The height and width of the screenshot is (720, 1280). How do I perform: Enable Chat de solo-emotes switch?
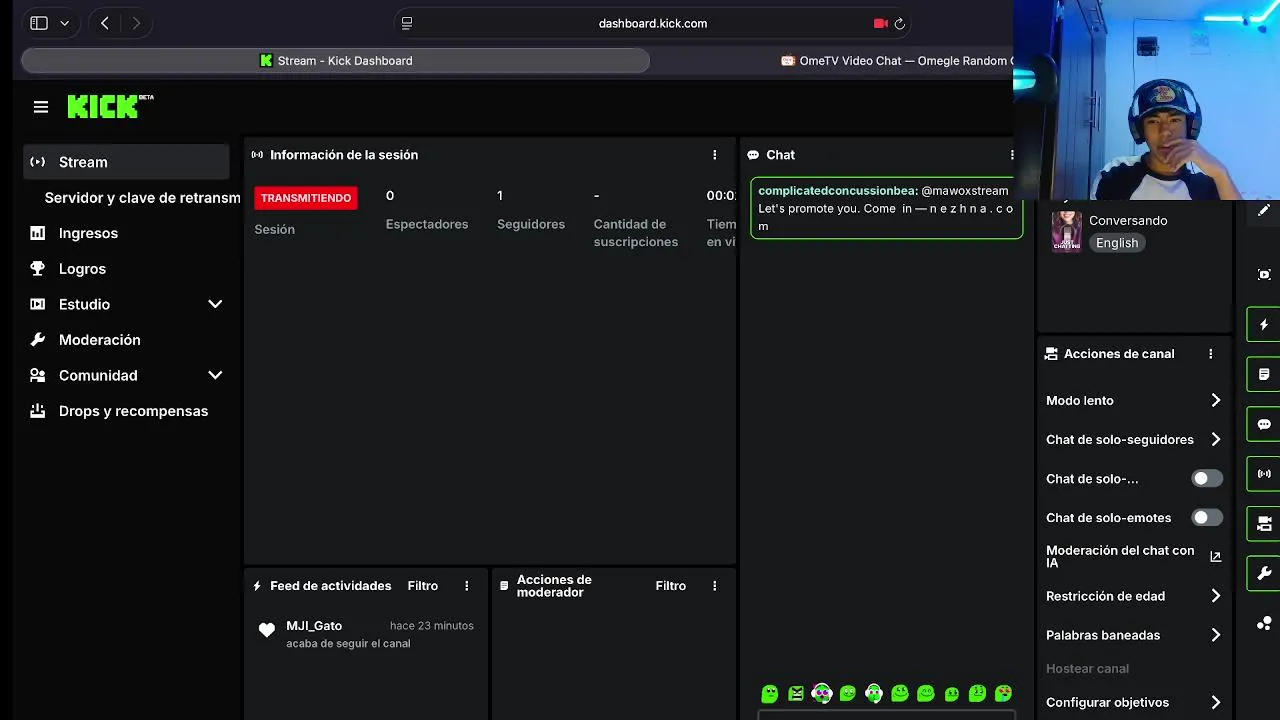(x=1207, y=518)
